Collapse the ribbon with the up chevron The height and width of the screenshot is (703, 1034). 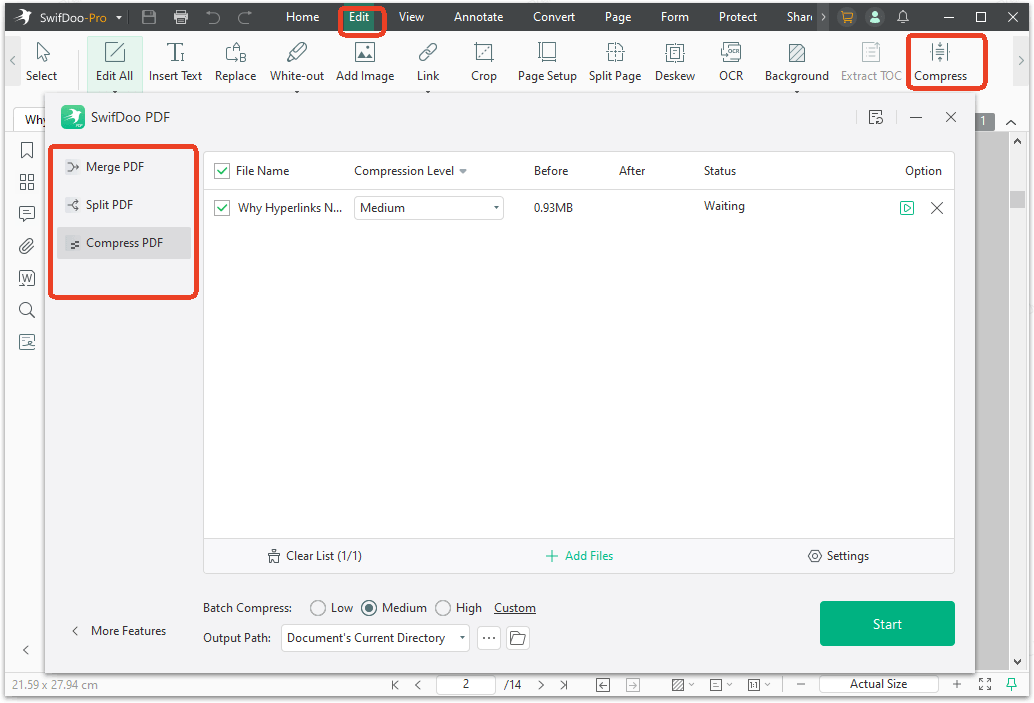click(1011, 122)
